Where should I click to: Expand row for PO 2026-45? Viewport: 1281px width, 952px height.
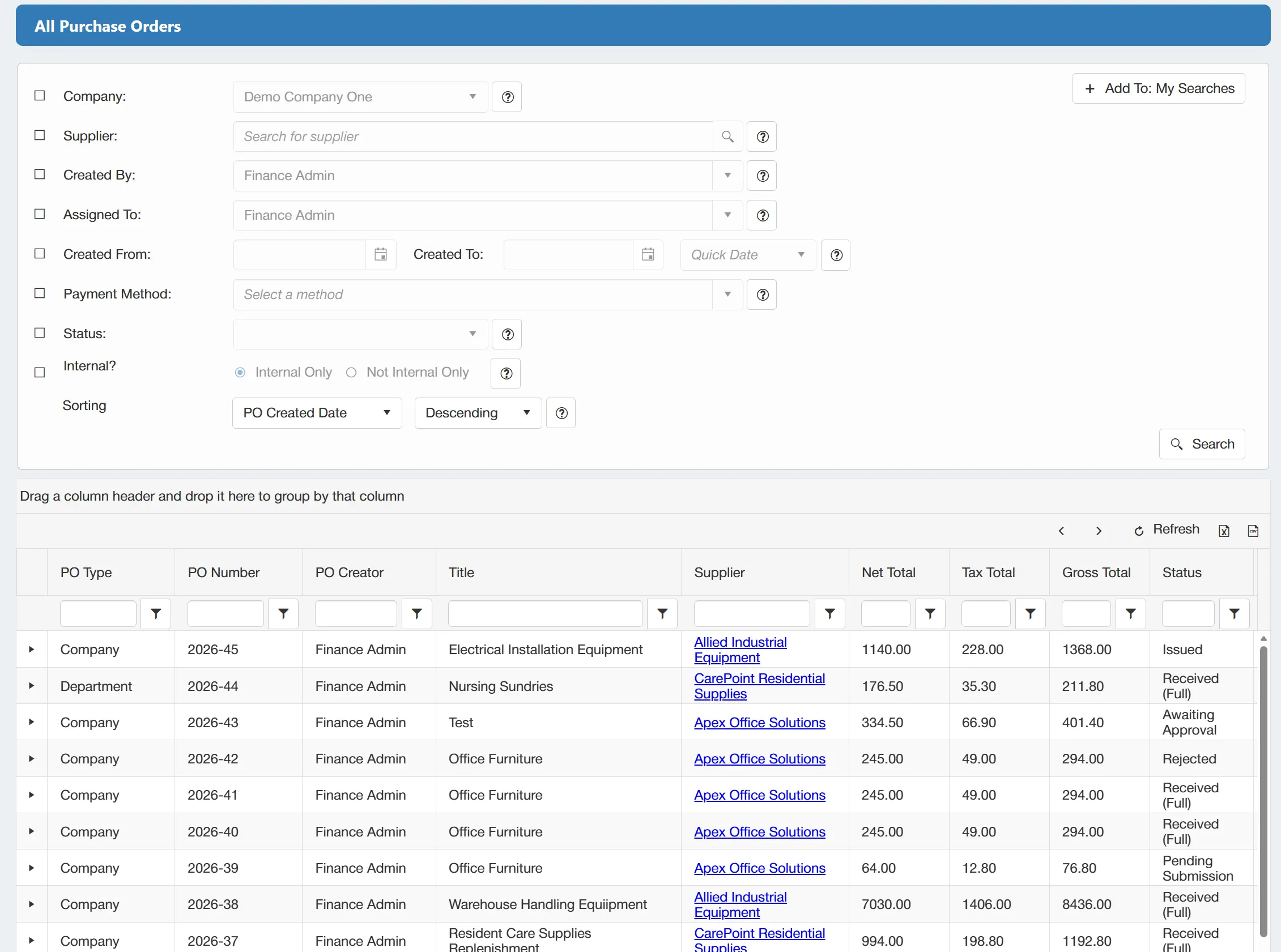pyautogui.click(x=32, y=650)
